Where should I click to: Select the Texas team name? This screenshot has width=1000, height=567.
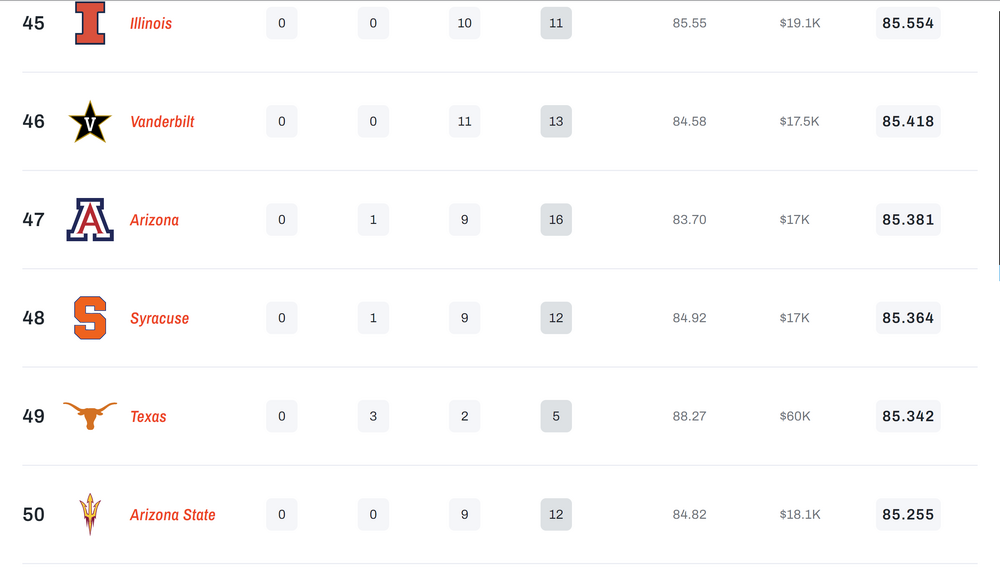(148, 416)
